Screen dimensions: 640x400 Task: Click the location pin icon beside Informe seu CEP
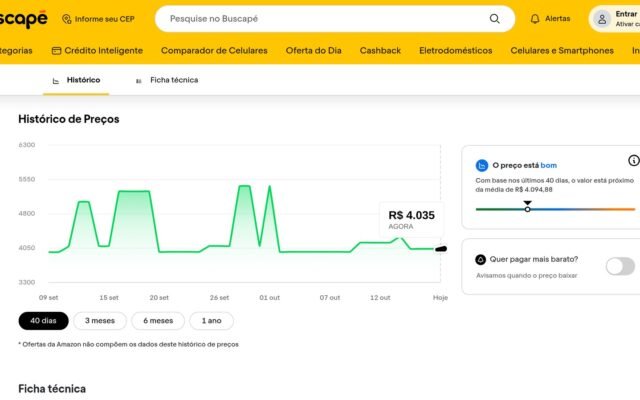(x=67, y=19)
